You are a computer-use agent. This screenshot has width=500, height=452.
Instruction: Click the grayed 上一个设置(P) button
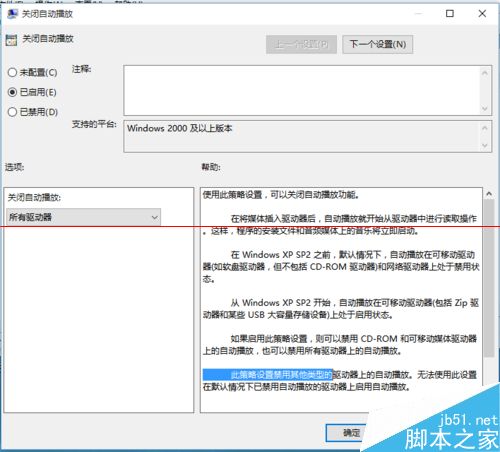[x=301, y=44]
